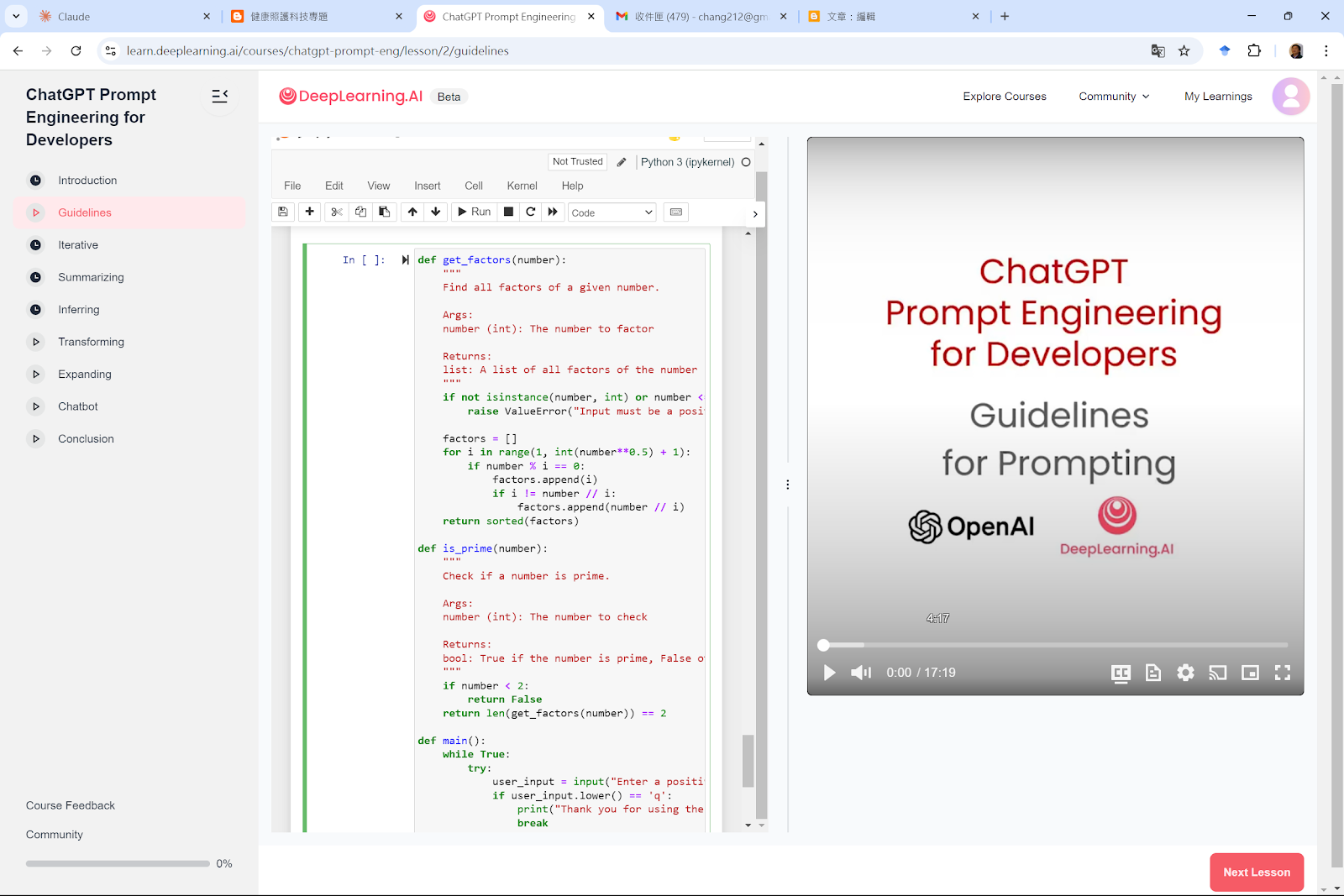This screenshot has height=896, width=1344.
Task: Open the command palette keyboard icon
Action: [x=676, y=212]
